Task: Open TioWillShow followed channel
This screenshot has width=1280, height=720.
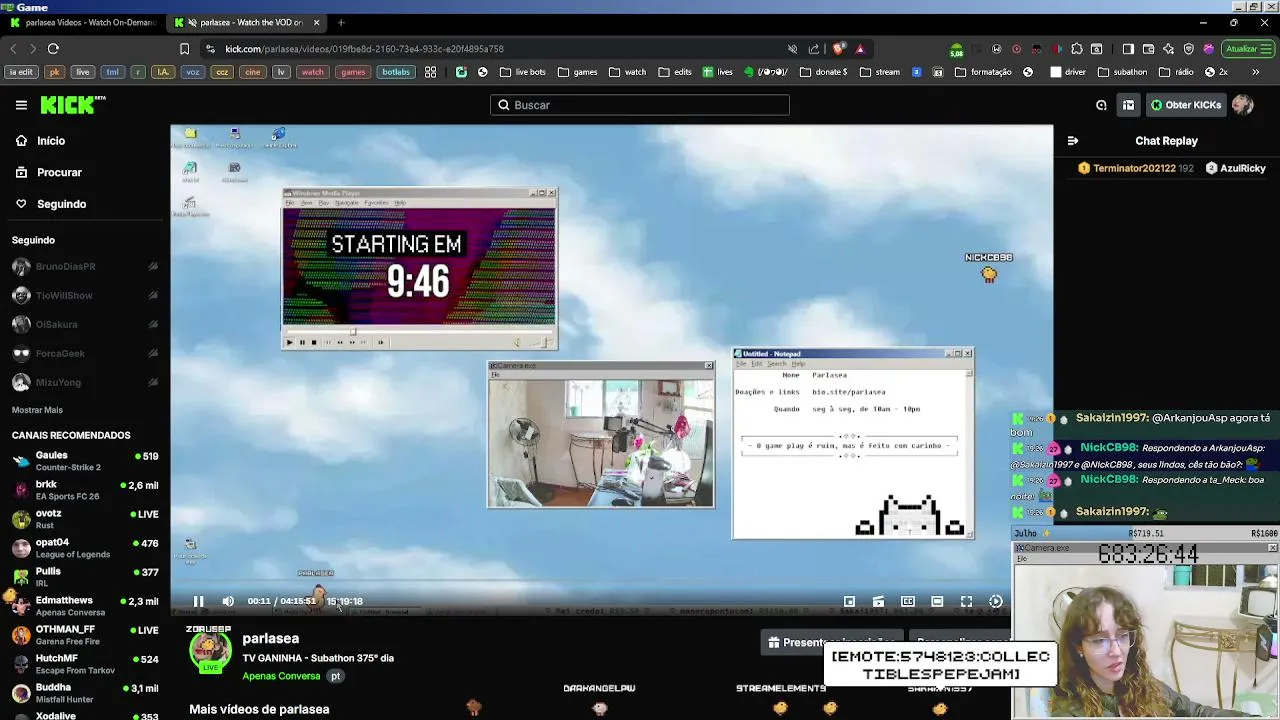Action: coord(84,296)
